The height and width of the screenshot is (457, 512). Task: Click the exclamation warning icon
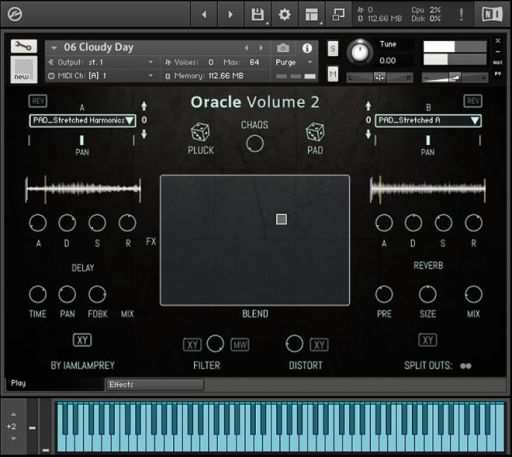click(461, 14)
